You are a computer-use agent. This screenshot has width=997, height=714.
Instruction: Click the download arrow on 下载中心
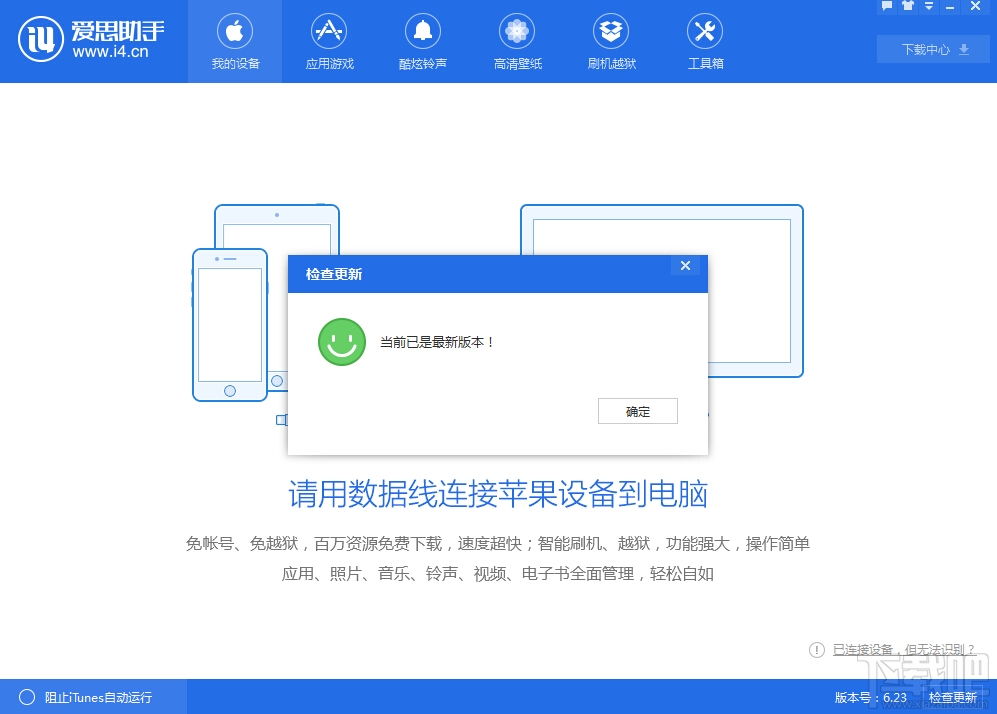962,48
